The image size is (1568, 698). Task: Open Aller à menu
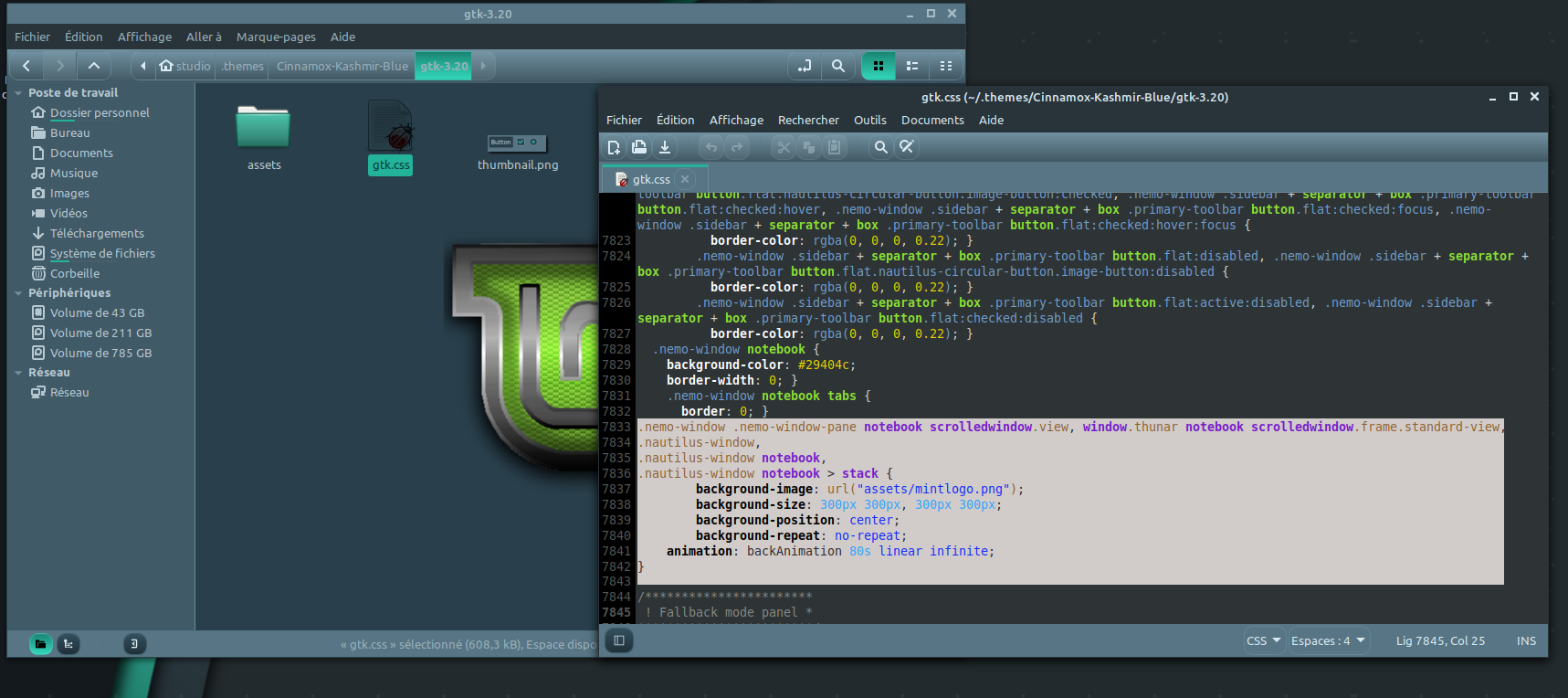[204, 37]
